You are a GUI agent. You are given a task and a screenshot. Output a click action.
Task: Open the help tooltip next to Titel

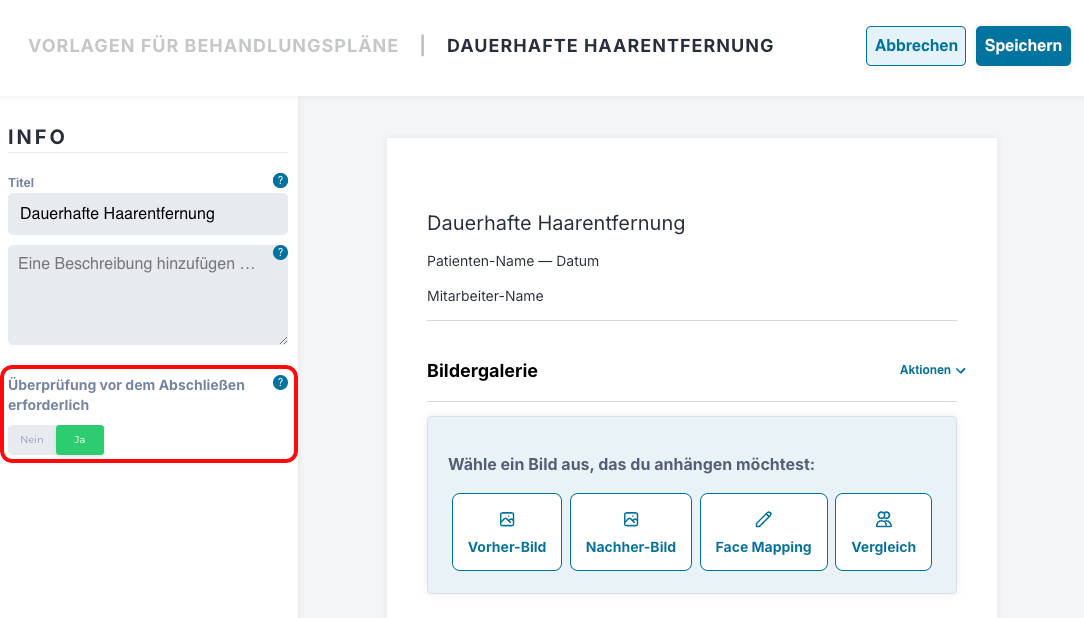280,180
